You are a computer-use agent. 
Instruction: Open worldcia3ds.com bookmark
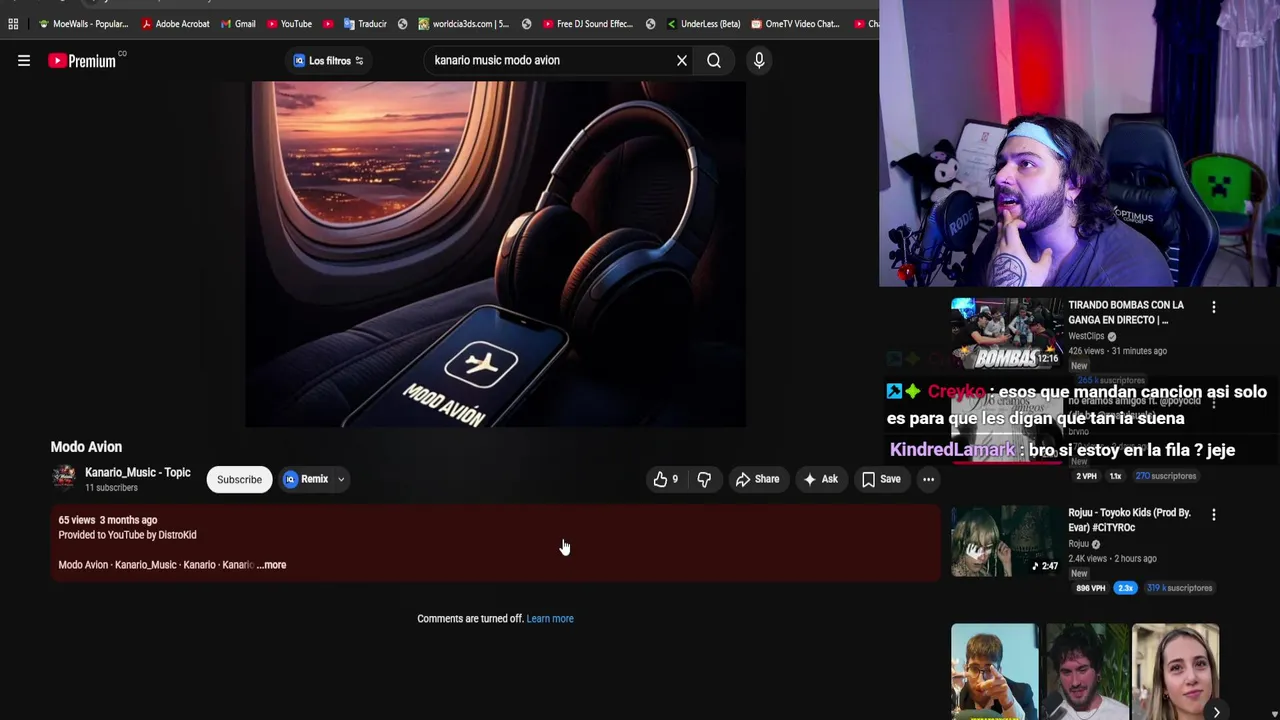[x=464, y=24]
